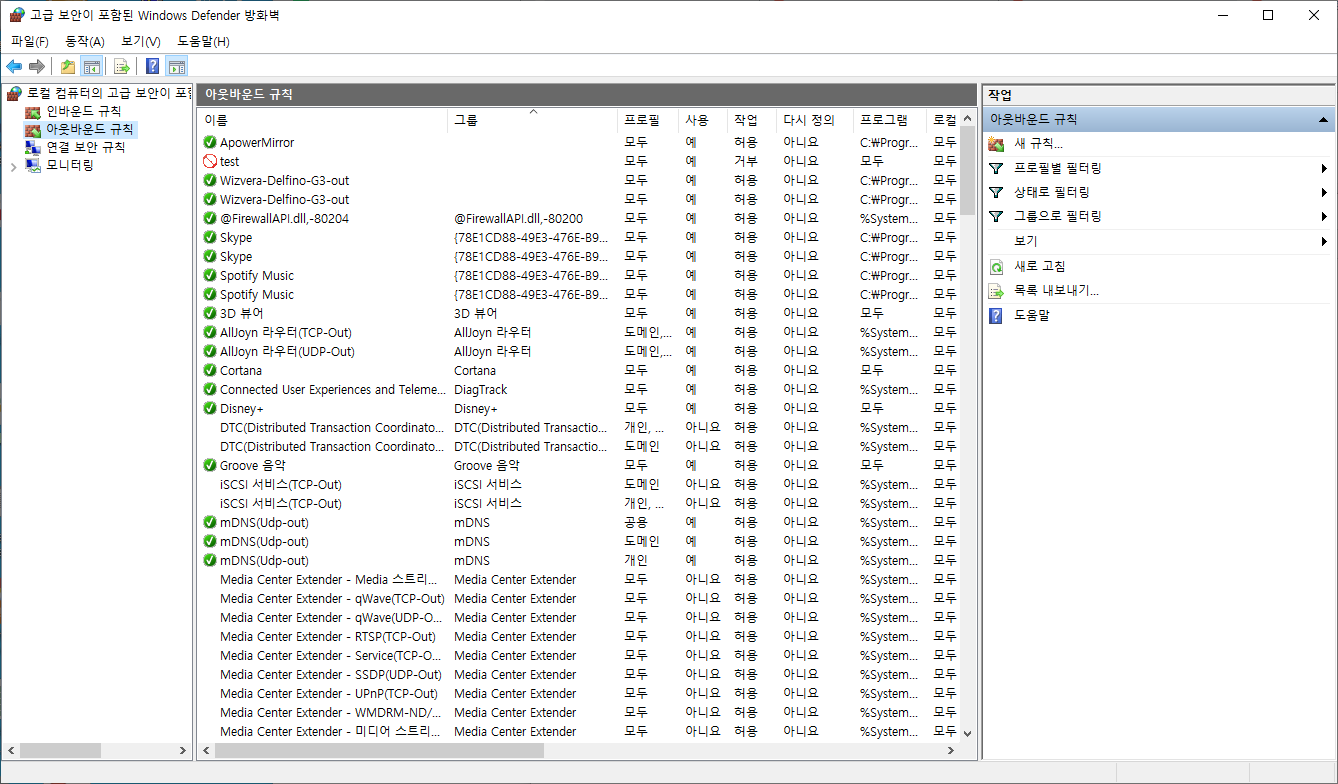Click the green refresh icon for 새로 고침
The height and width of the screenshot is (784, 1338).
pyautogui.click(x=996, y=267)
